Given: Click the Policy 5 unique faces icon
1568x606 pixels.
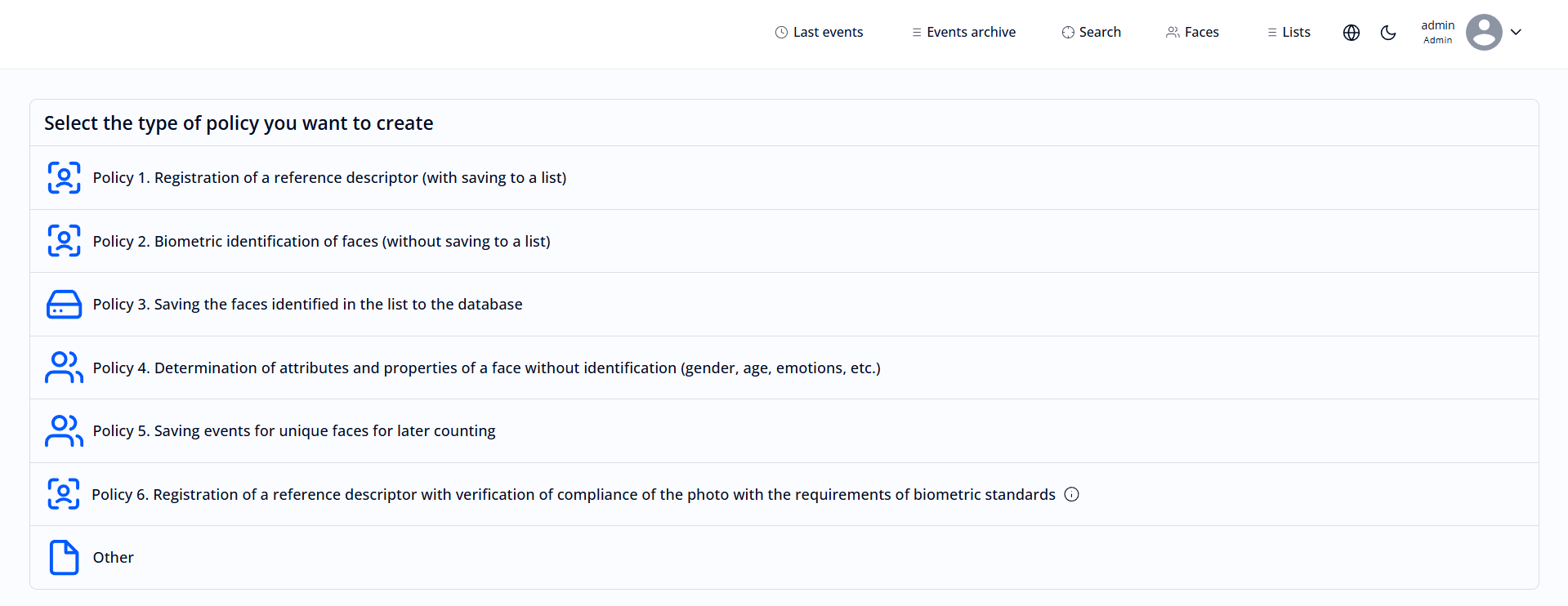Looking at the screenshot, I should (64, 431).
